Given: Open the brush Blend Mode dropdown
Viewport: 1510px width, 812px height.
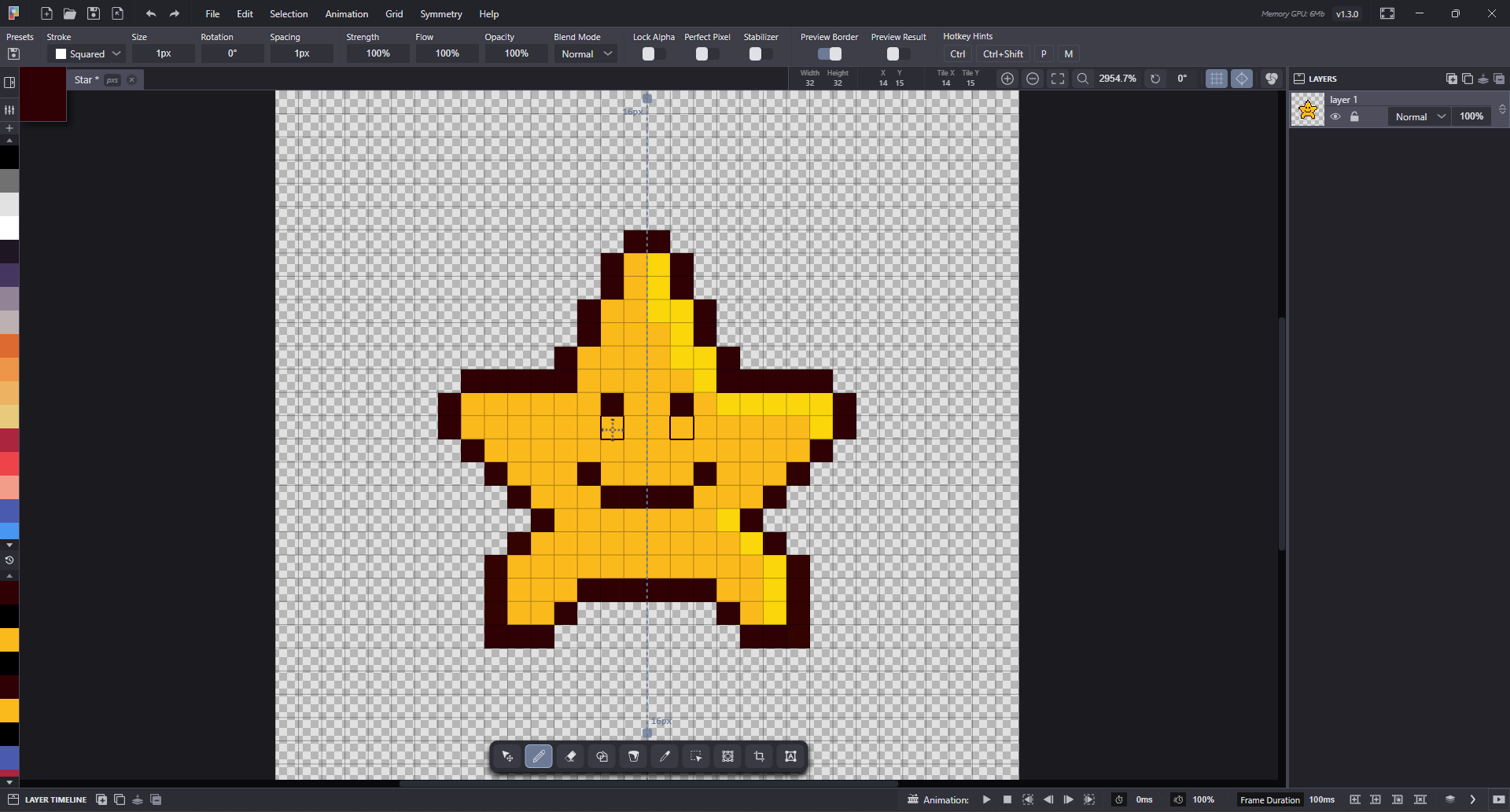Looking at the screenshot, I should (x=586, y=53).
